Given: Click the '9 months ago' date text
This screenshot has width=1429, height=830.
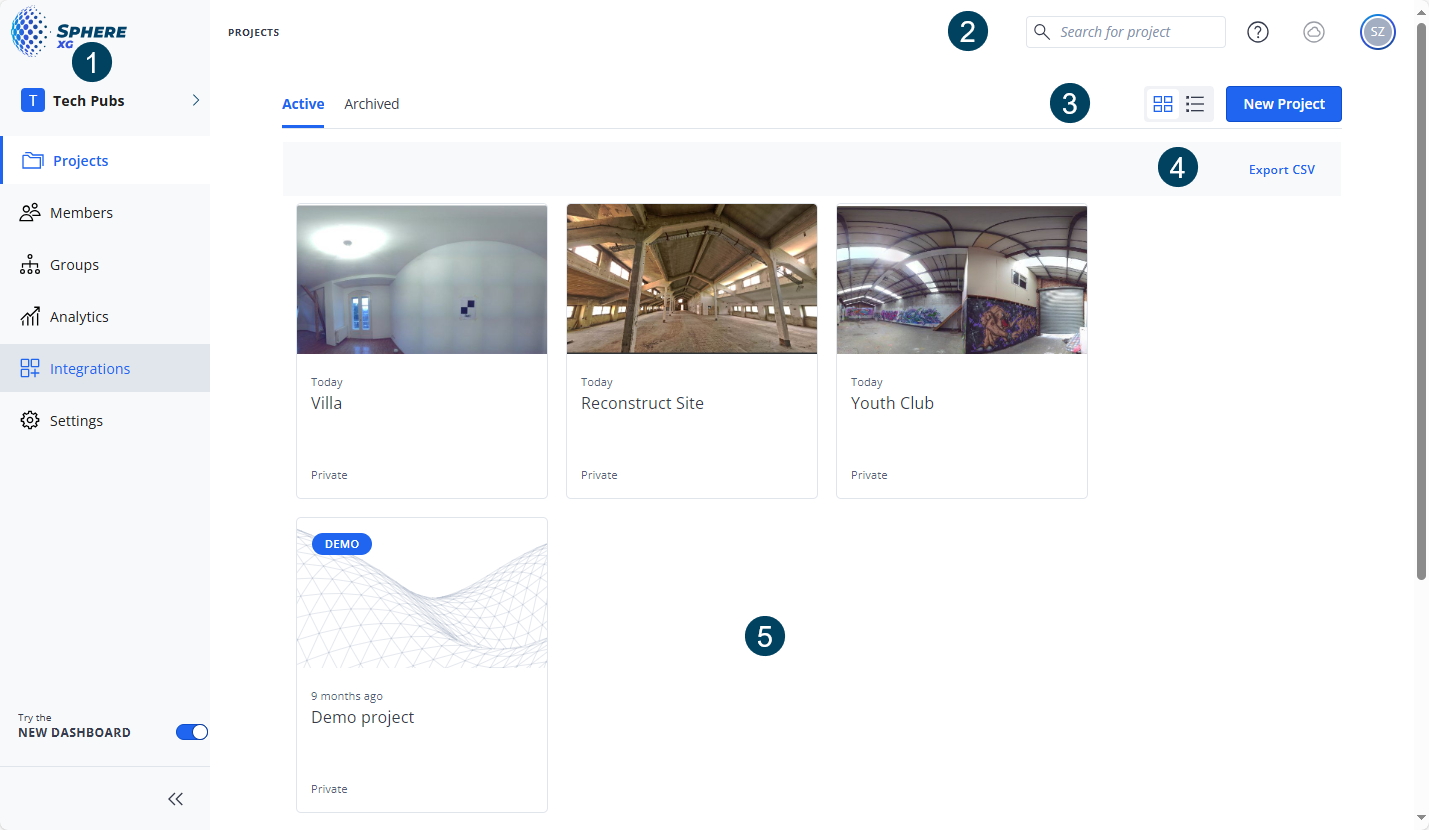Looking at the screenshot, I should 347,696.
